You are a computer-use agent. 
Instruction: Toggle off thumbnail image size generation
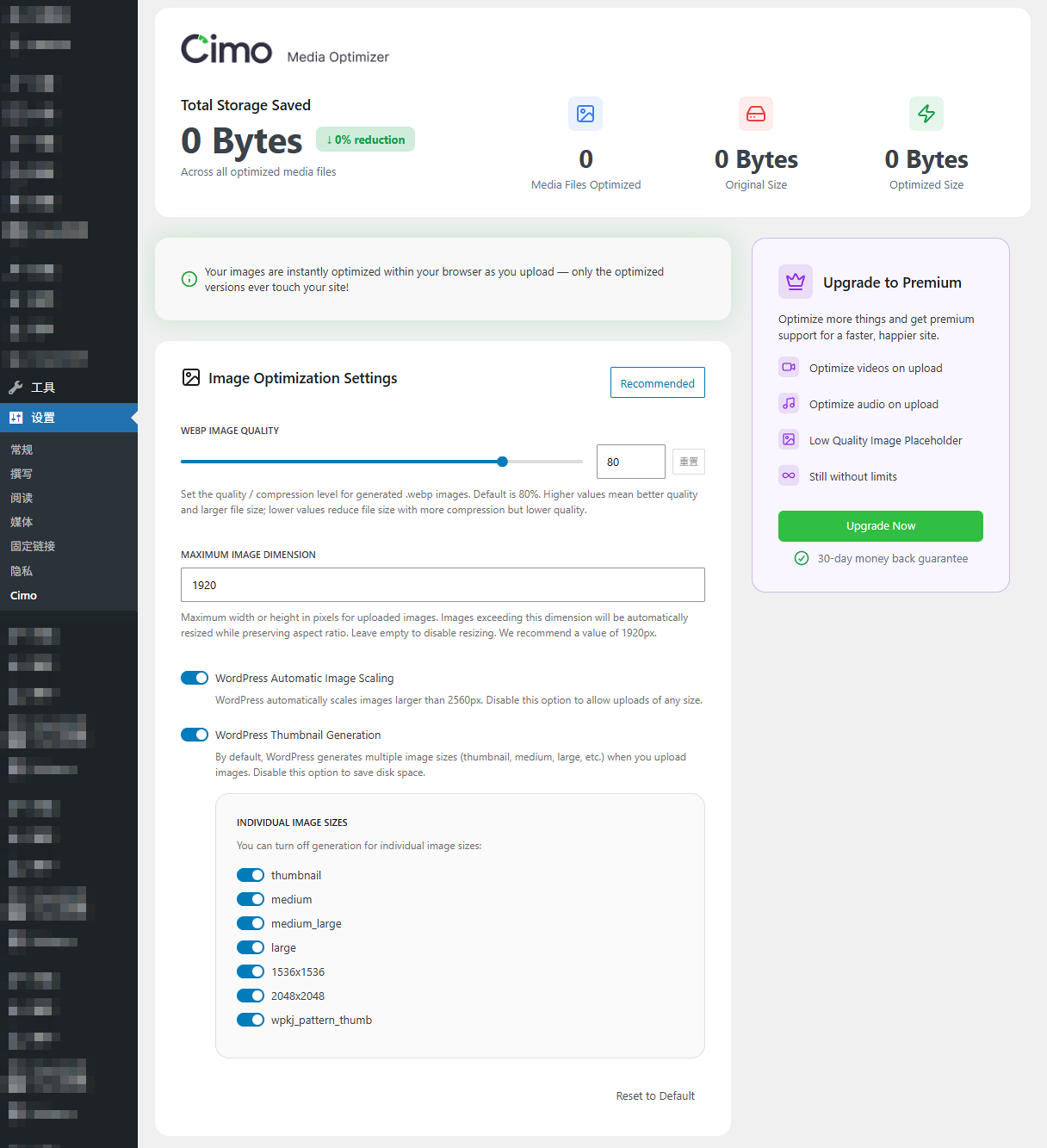point(251,876)
